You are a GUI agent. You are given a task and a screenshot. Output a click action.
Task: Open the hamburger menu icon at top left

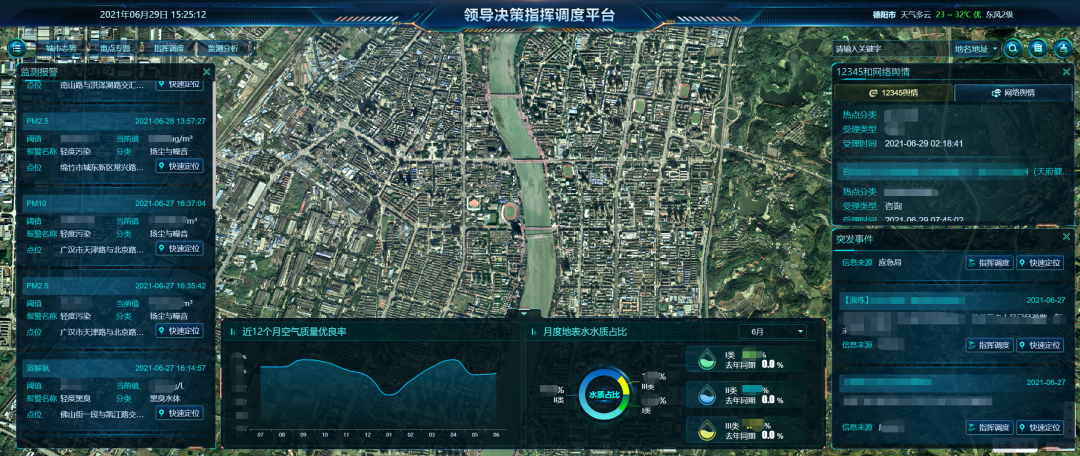click(17, 47)
